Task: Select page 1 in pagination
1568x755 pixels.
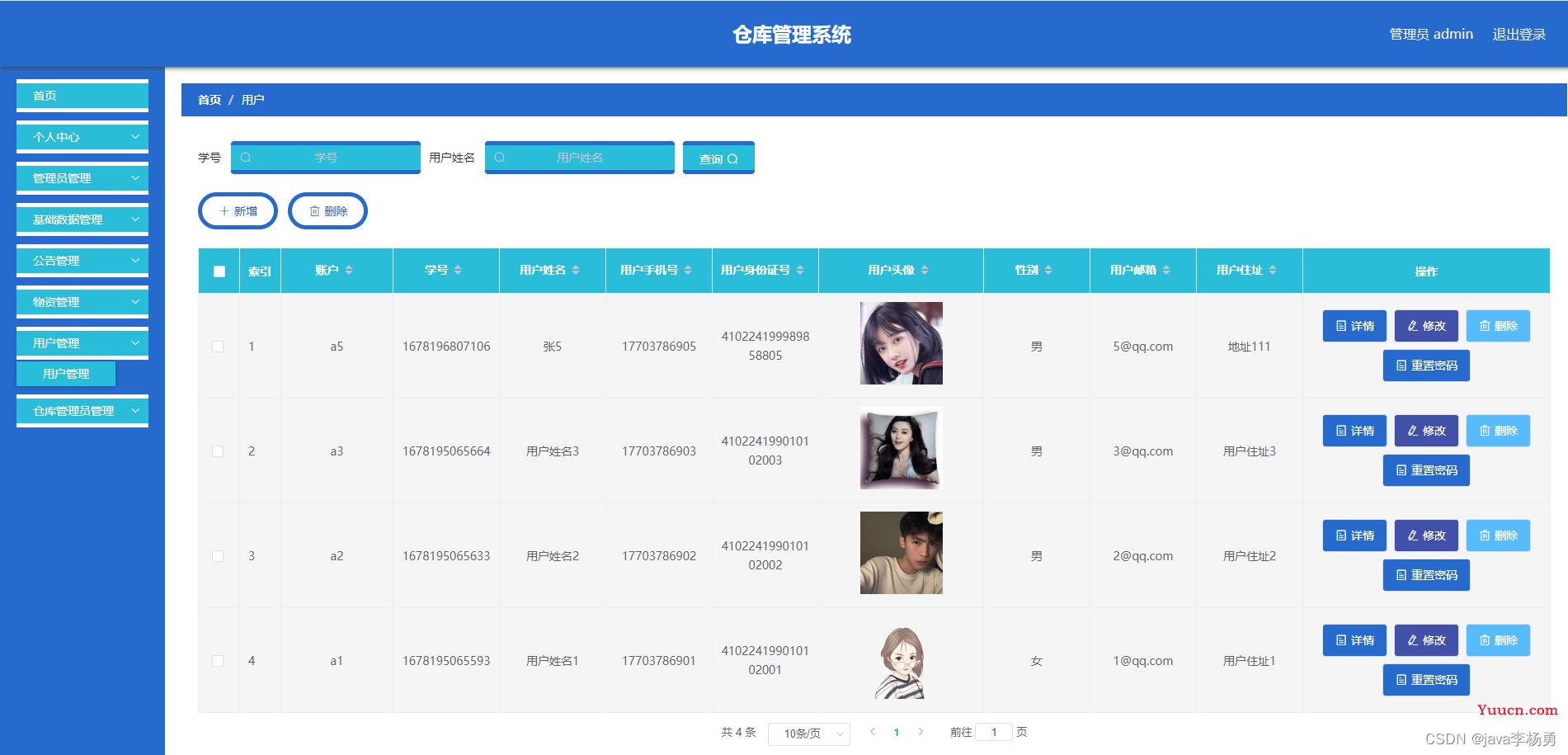Action: point(897,732)
